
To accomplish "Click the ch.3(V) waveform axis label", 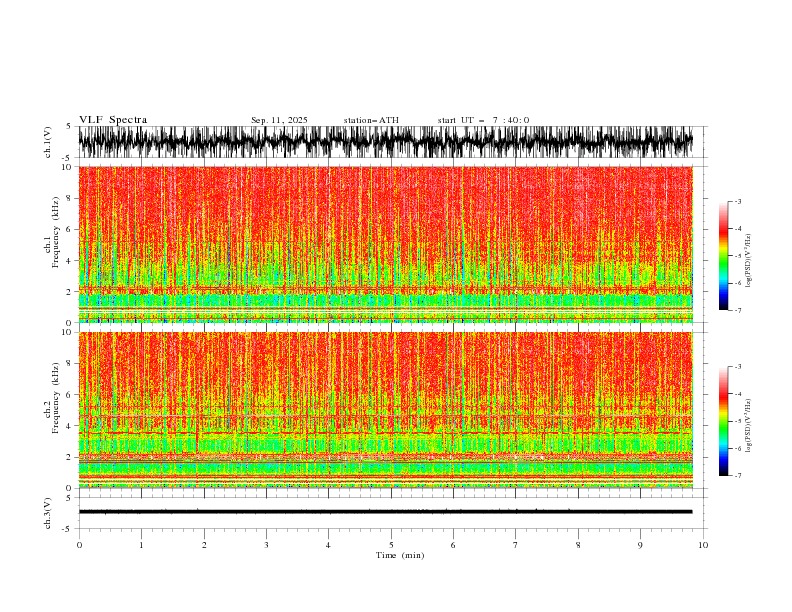I will (x=48, y=513).
